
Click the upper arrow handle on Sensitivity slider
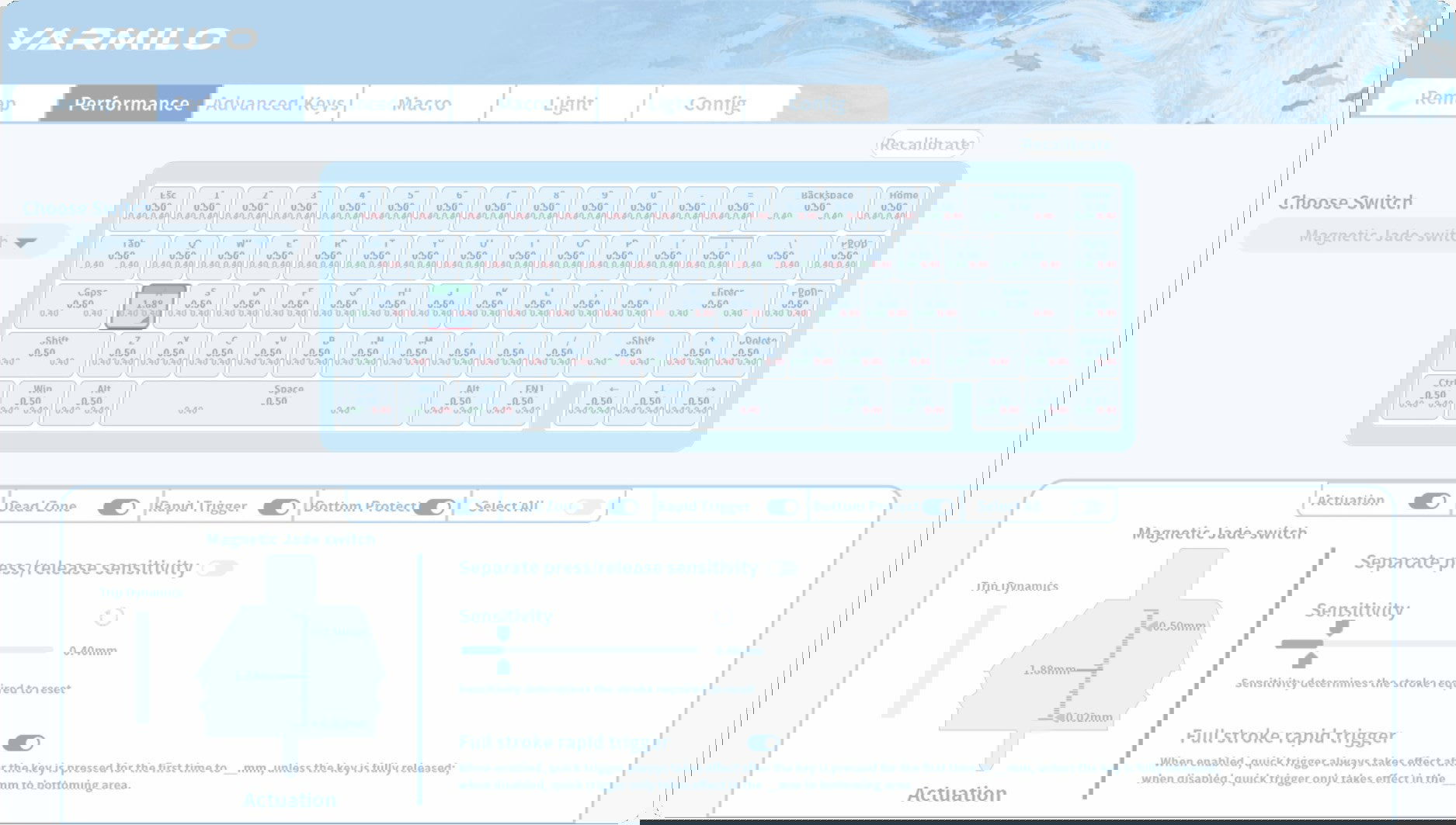point(1334,628)
